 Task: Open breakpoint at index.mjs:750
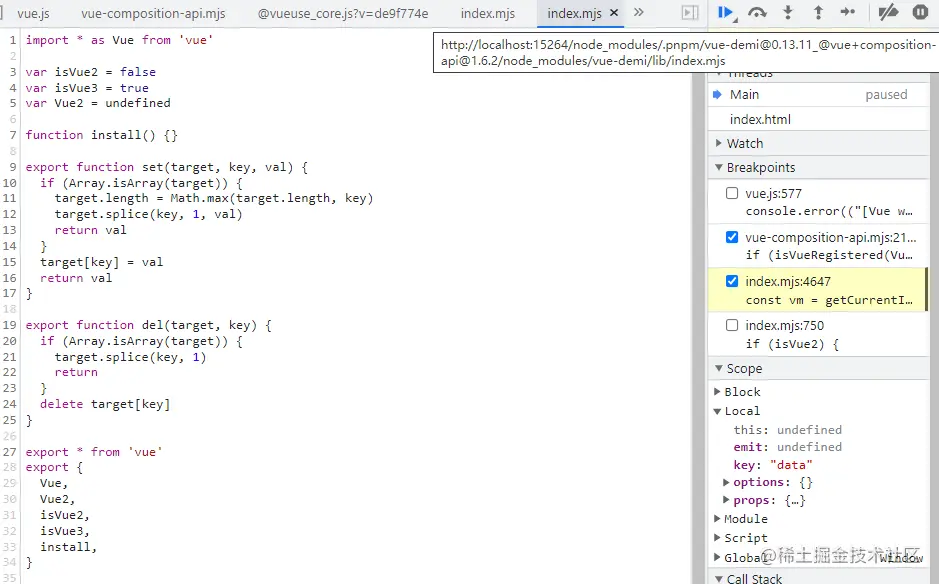pyautogui.click(x=784, y=325)
